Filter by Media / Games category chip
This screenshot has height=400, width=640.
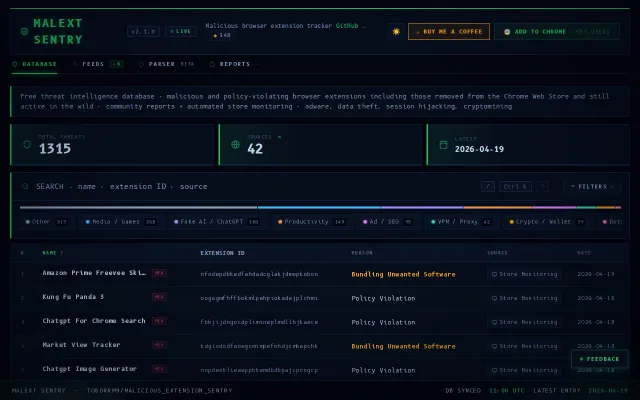[x=120, y=222]
